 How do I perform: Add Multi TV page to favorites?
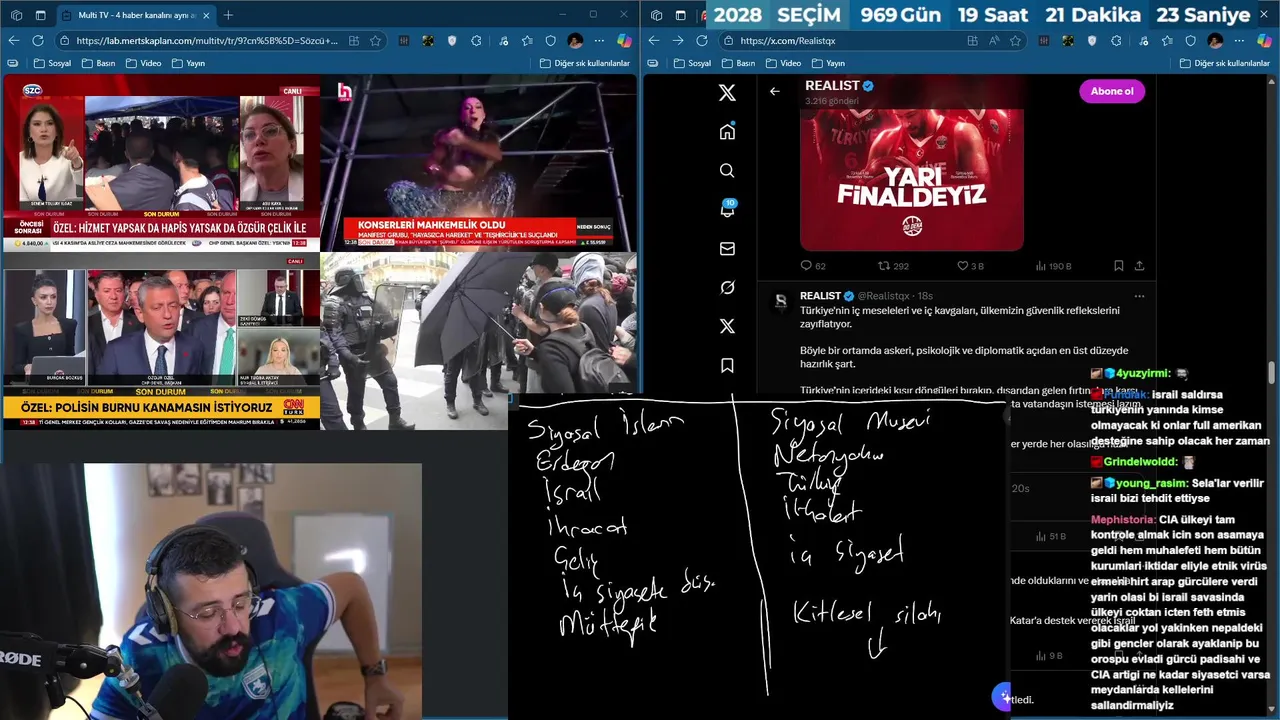pyautogui.click(x=376, y=41)
